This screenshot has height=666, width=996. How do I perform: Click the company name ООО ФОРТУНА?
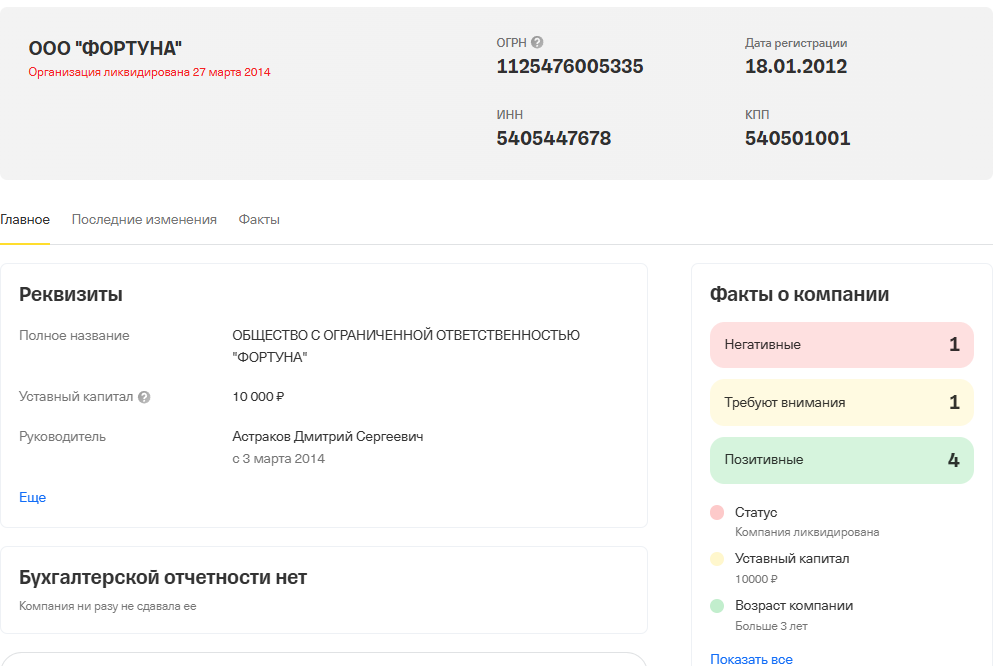tap(105, 45)
